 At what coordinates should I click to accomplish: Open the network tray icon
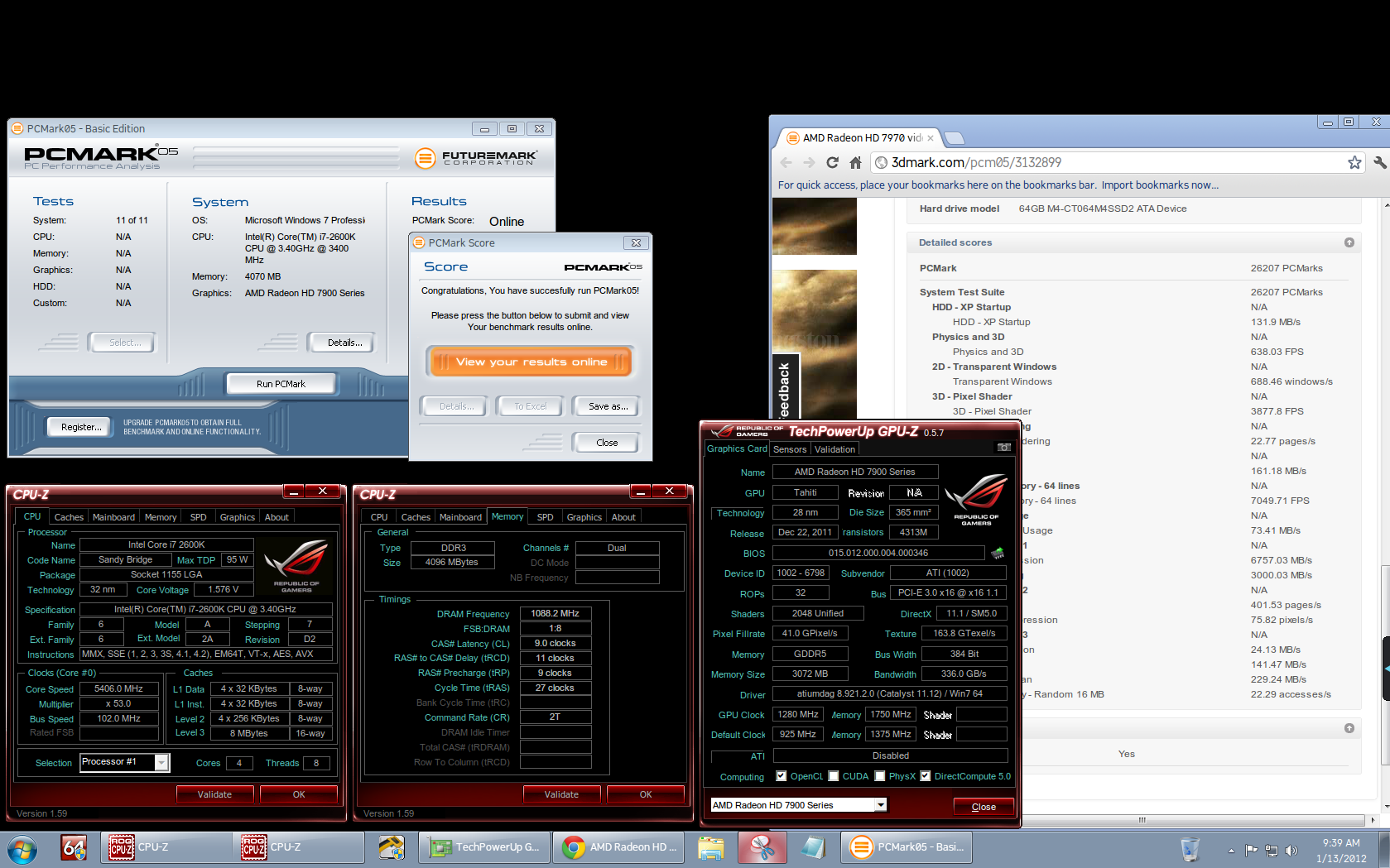tap(1272, 850)
